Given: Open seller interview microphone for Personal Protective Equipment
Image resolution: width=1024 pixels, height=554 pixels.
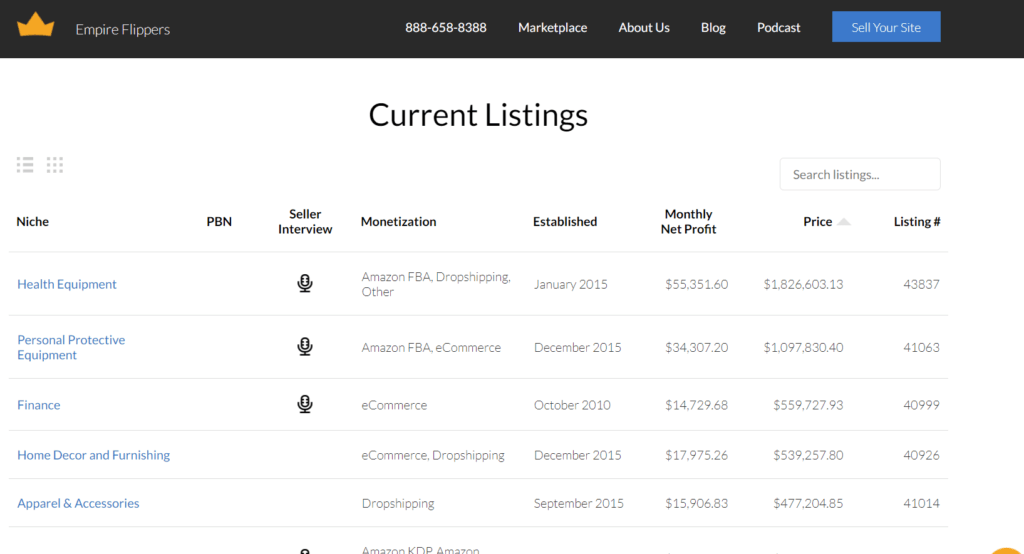Looking at the screenshot, I should click(304, 346).
